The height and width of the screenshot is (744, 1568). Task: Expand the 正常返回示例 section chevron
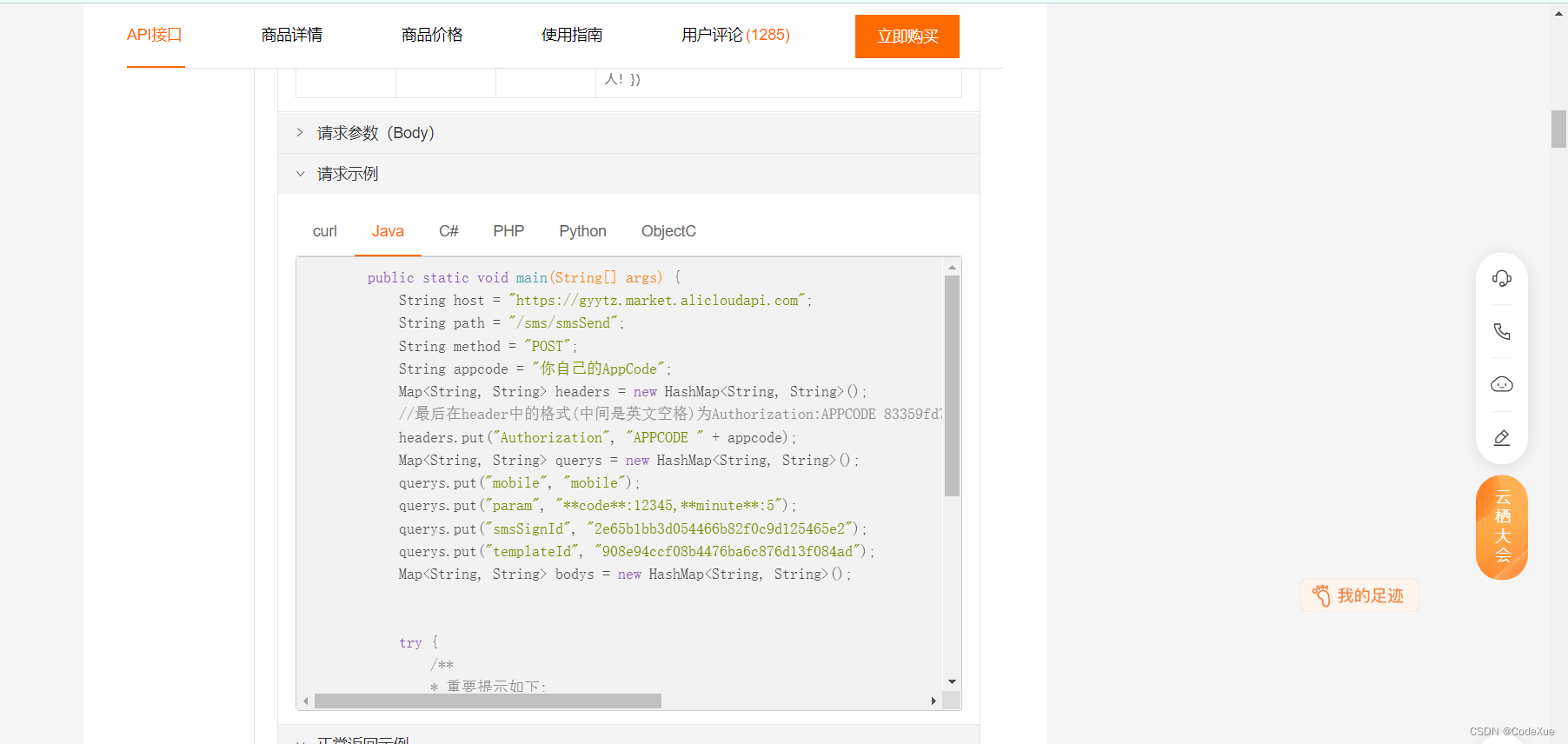tap(300, 741)
